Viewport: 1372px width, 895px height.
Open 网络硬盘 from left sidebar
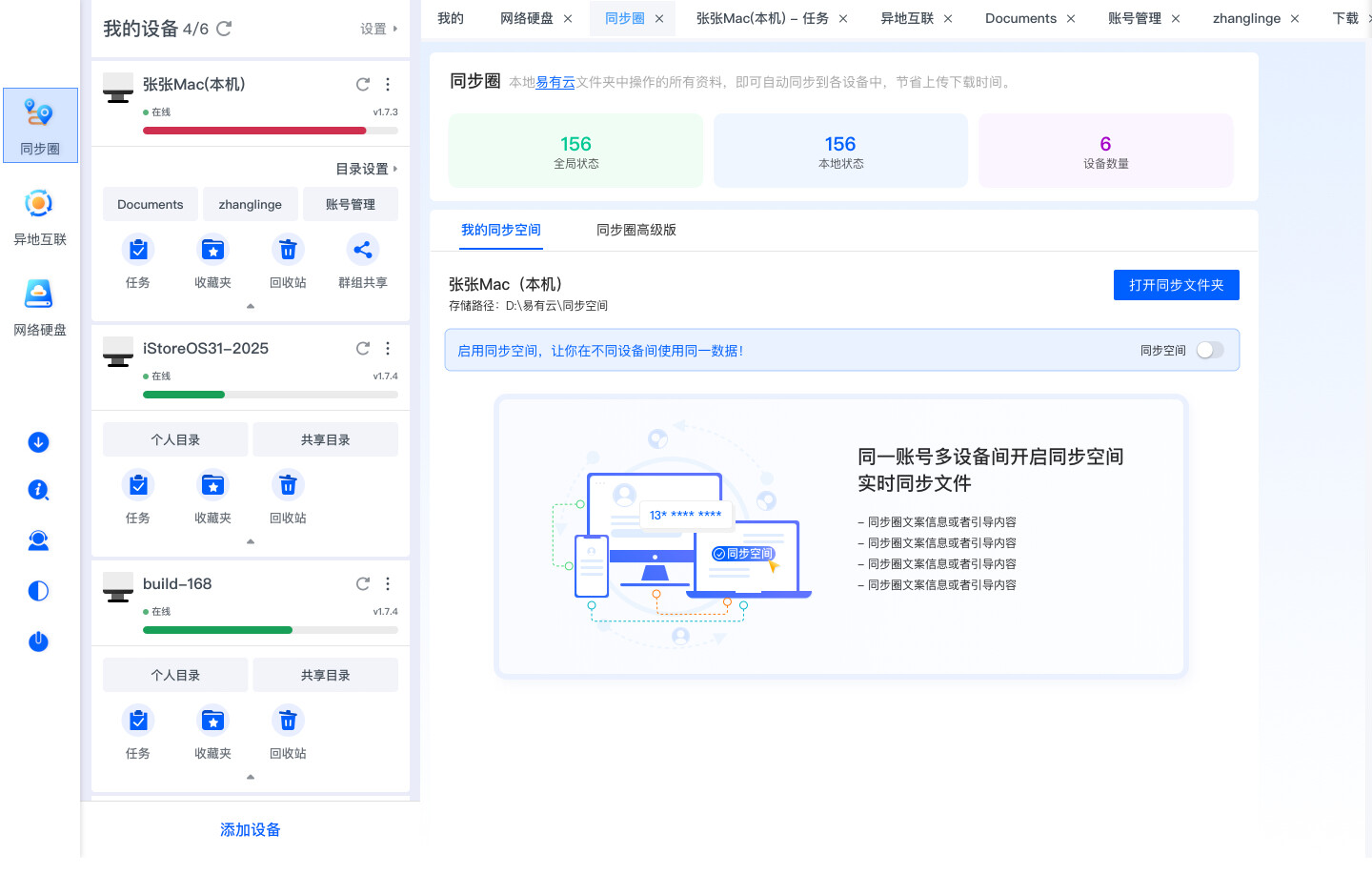(x=39, y=307)
